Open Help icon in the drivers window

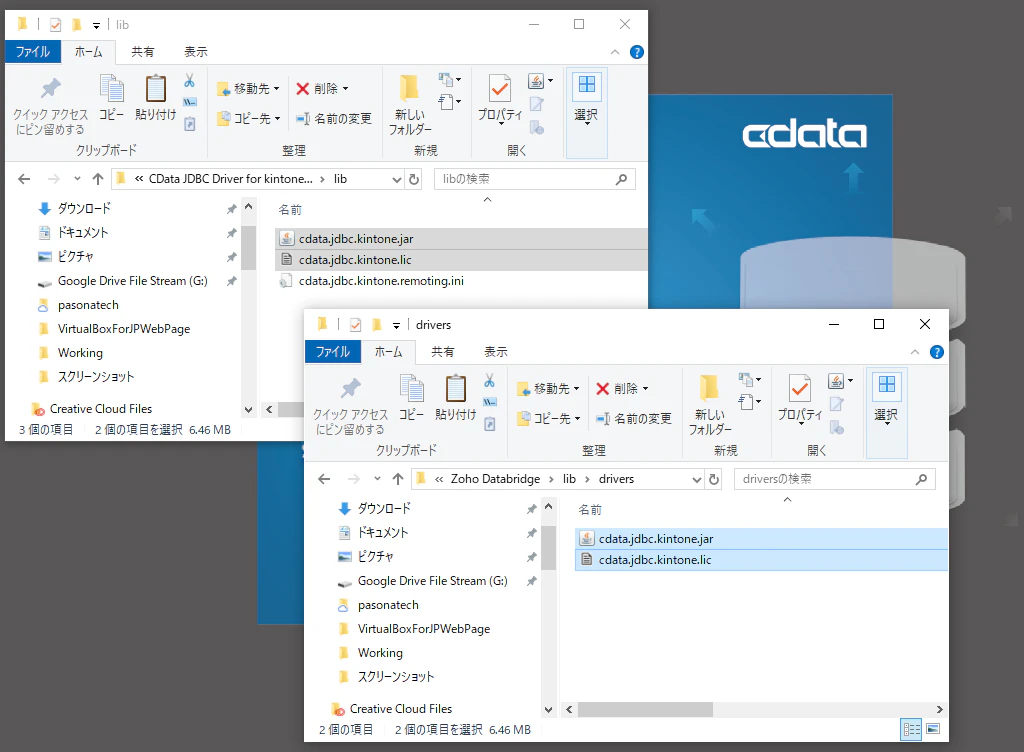pyautogui.click(x=936, y=352)
